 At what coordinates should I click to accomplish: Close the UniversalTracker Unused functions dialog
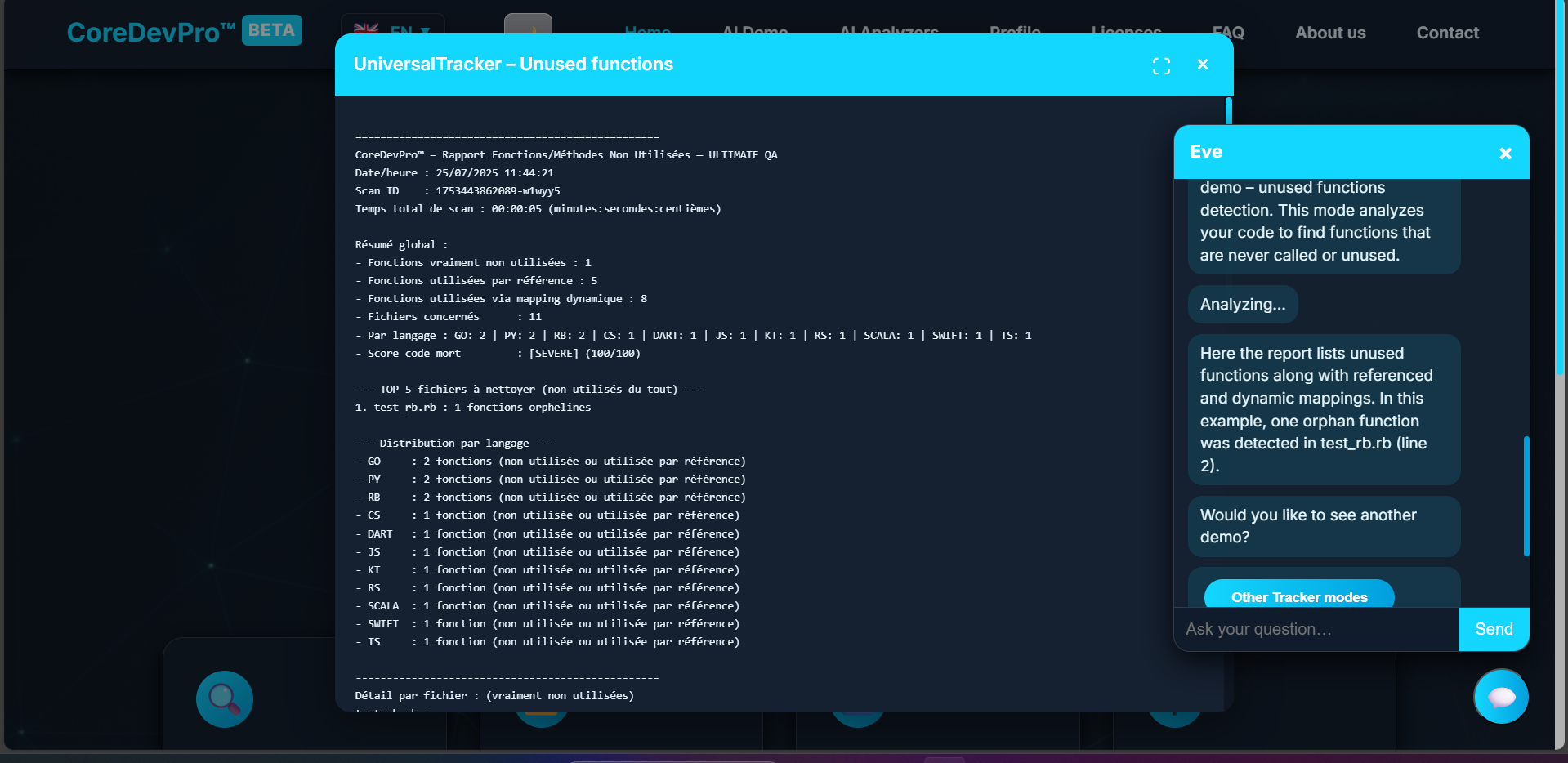tap(1203, 65)
